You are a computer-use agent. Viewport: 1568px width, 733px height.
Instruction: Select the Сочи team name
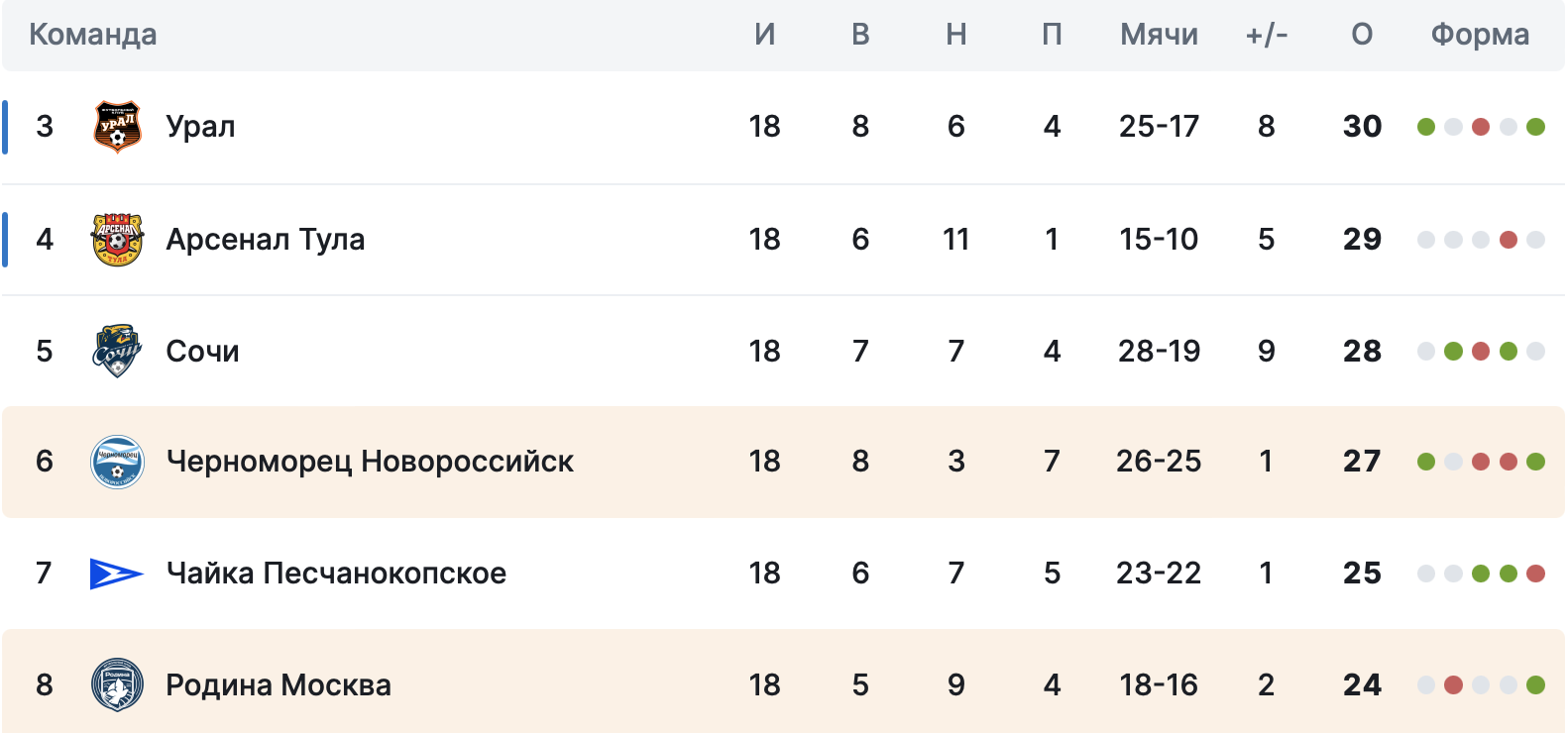click(202, 352)
